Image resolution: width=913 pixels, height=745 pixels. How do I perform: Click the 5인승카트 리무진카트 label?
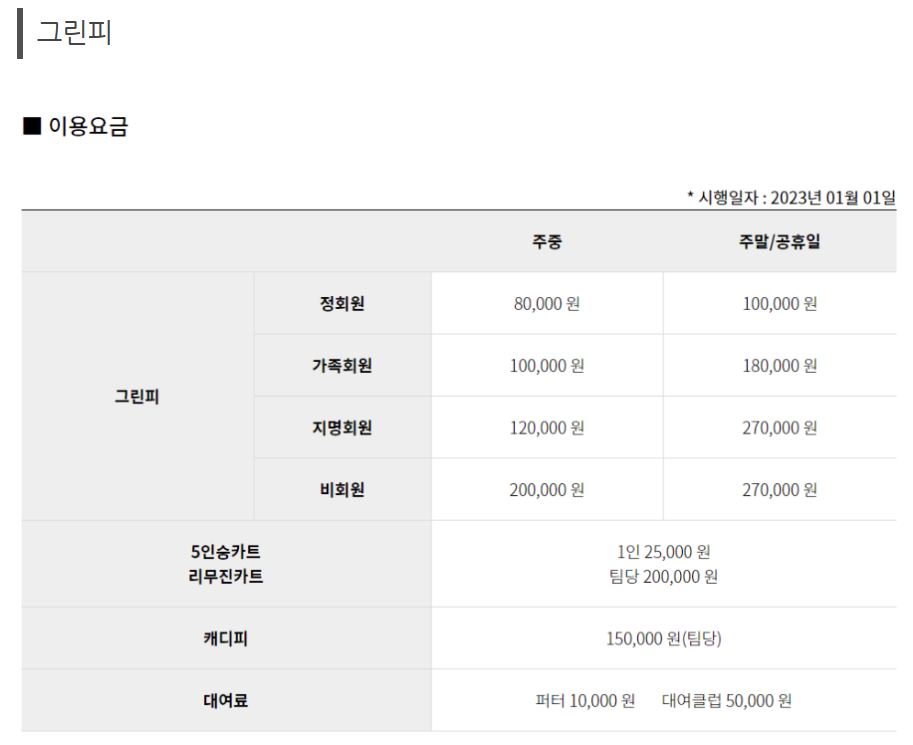tap(226, 564)
